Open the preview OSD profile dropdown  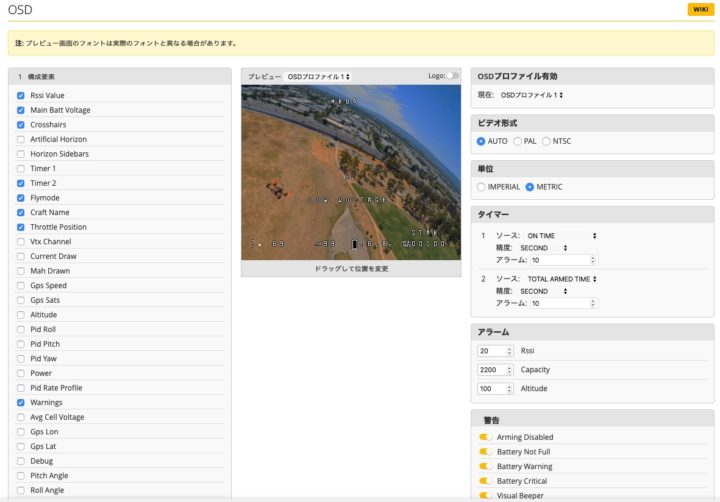point(319,76)
